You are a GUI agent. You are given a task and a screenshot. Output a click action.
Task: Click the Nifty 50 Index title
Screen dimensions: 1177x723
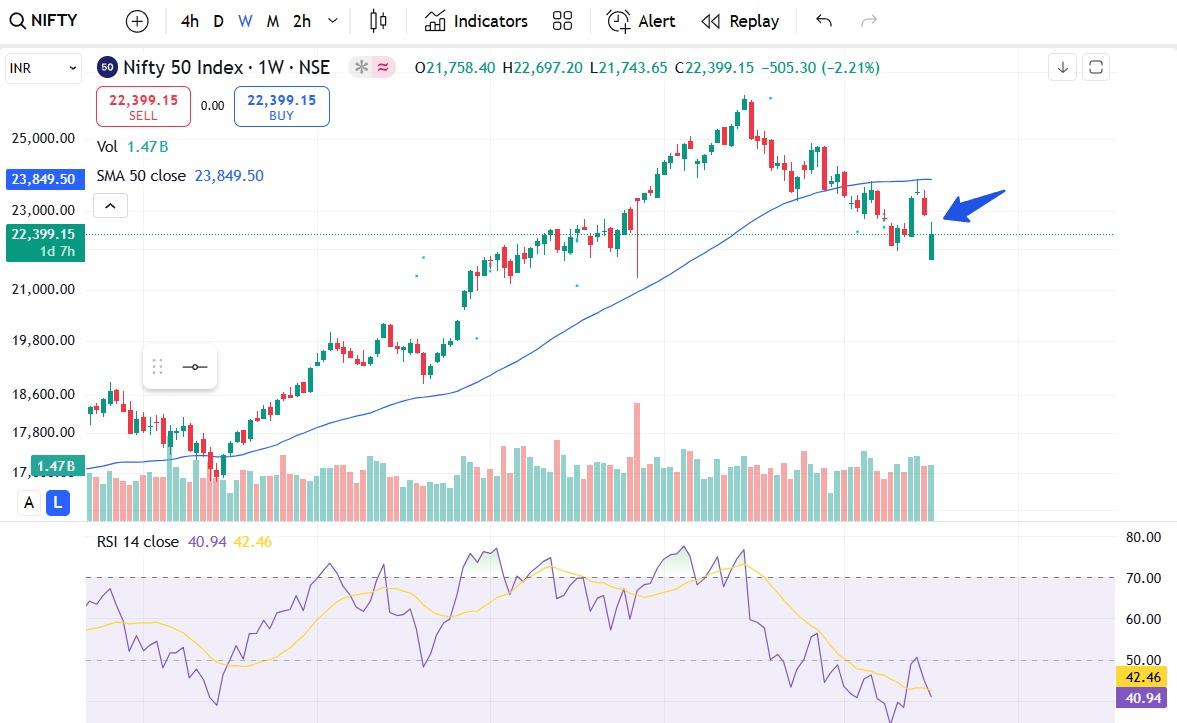click(226, 68)
